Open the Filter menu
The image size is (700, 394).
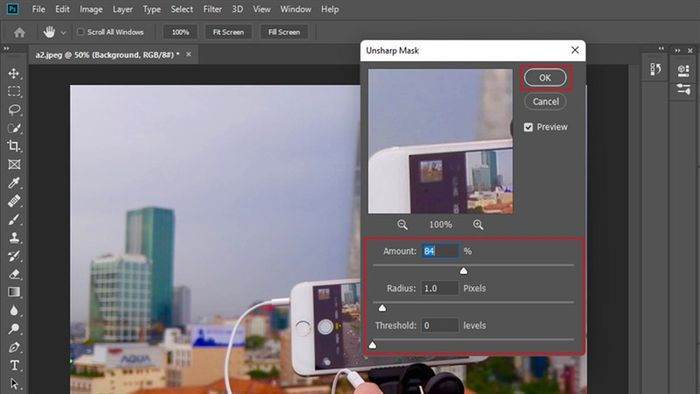point(212,9)
